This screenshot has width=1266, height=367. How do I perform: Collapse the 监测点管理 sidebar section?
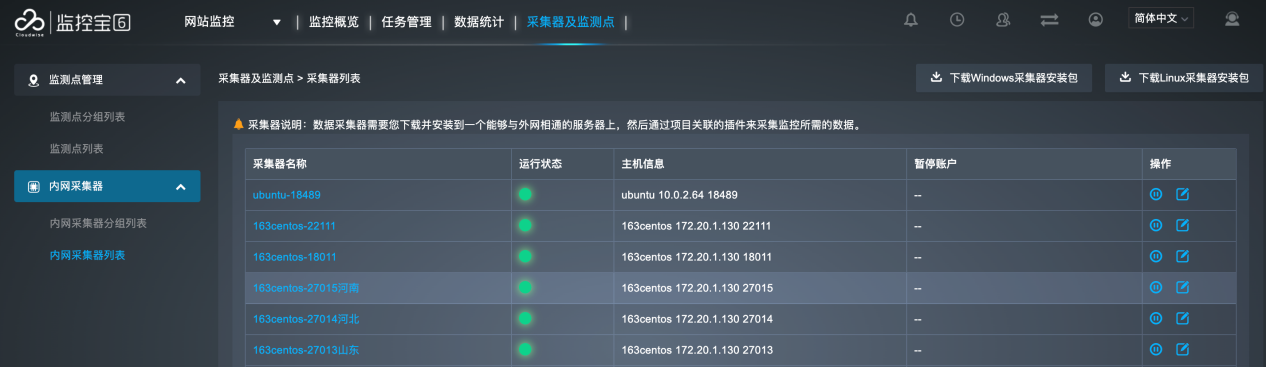pos(181,80)
